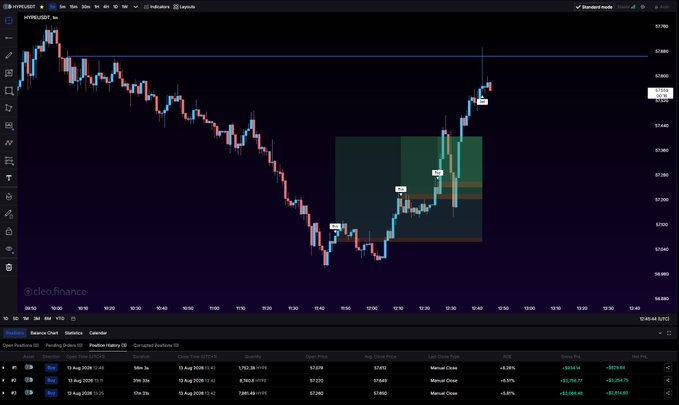Click the 12:45:44 (UTC) timezone clock
This screenshot has height=405, width=679.
[x=654, y=319]
